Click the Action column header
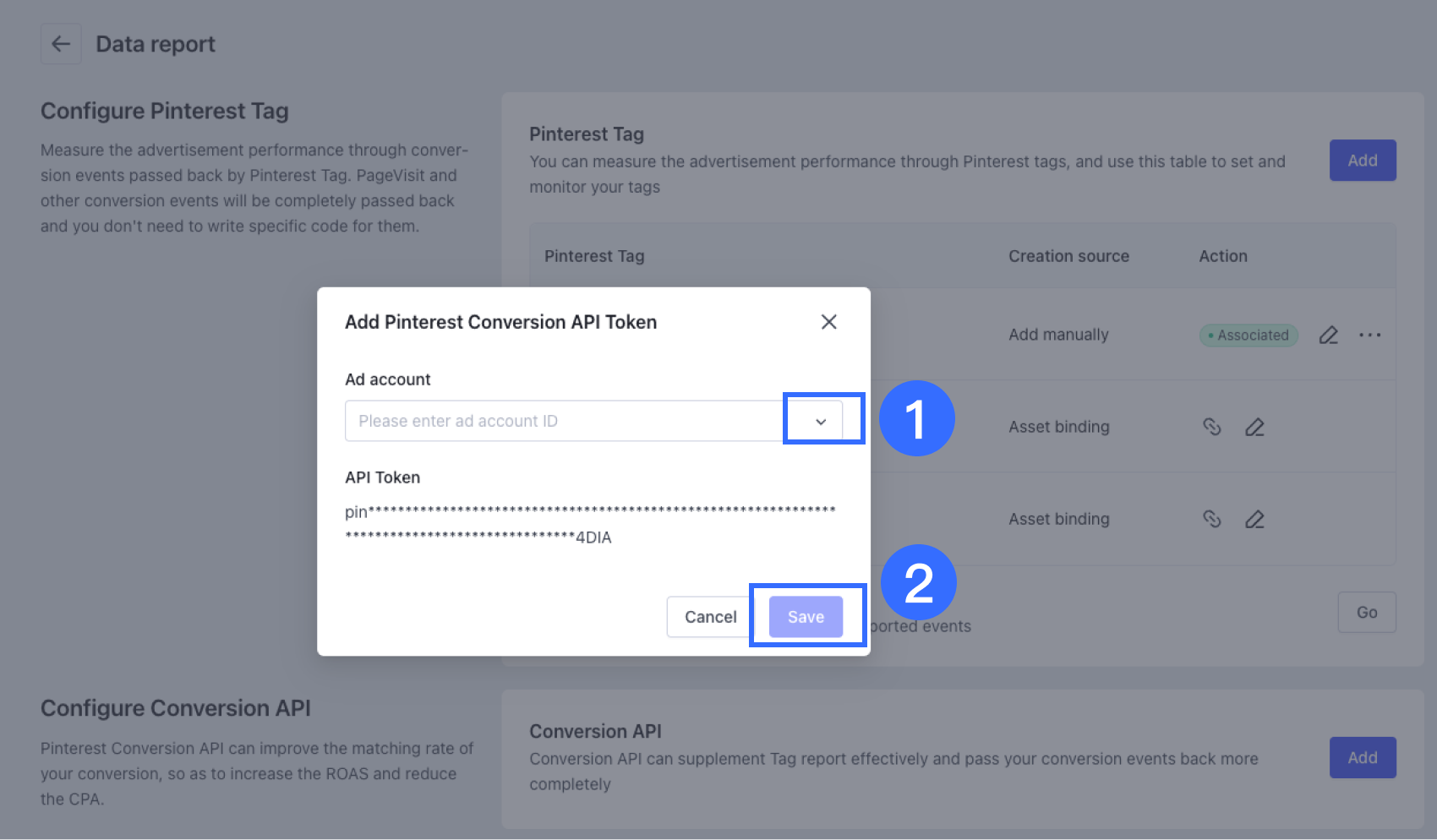This screenshot has width=1437, height=840. 1222,256
